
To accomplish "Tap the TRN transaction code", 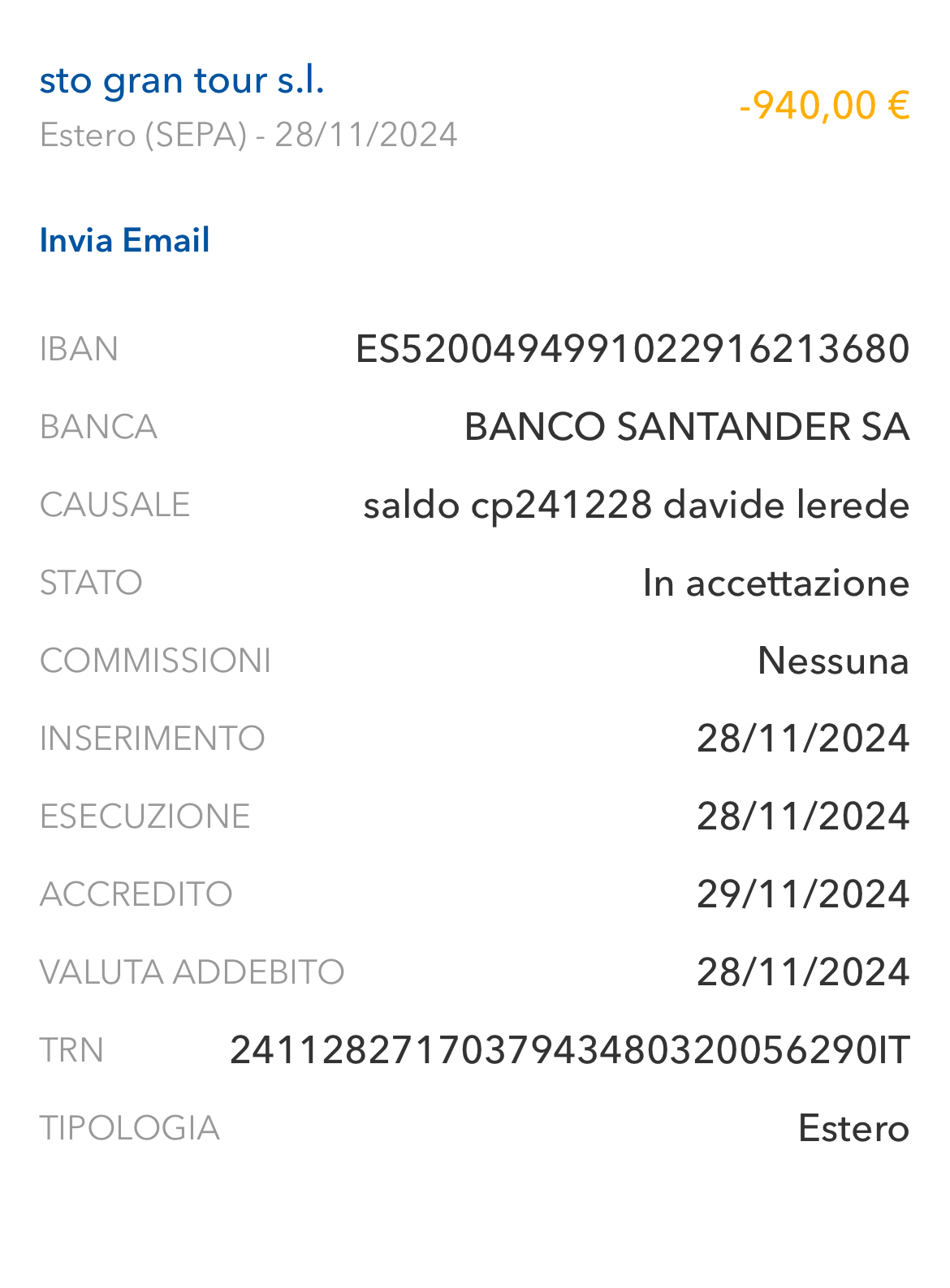I will [x=570, y=1050].
